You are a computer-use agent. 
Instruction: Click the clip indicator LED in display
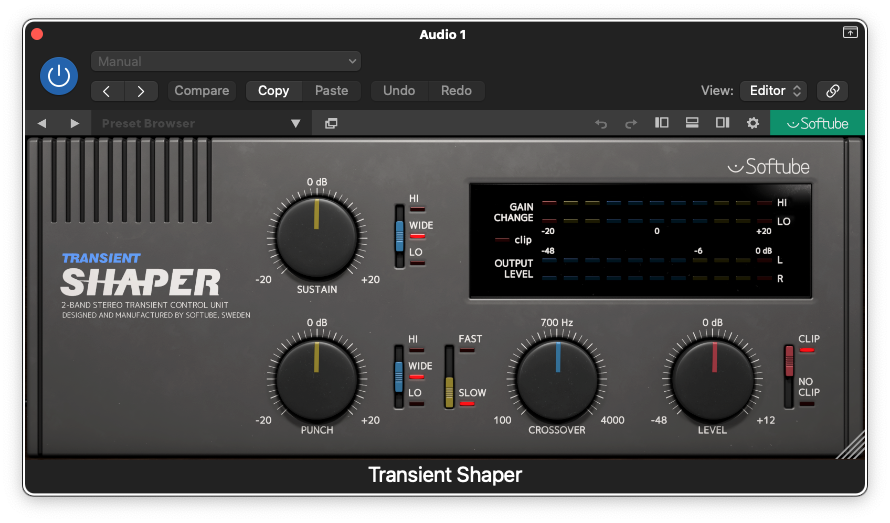pos(502,240)
